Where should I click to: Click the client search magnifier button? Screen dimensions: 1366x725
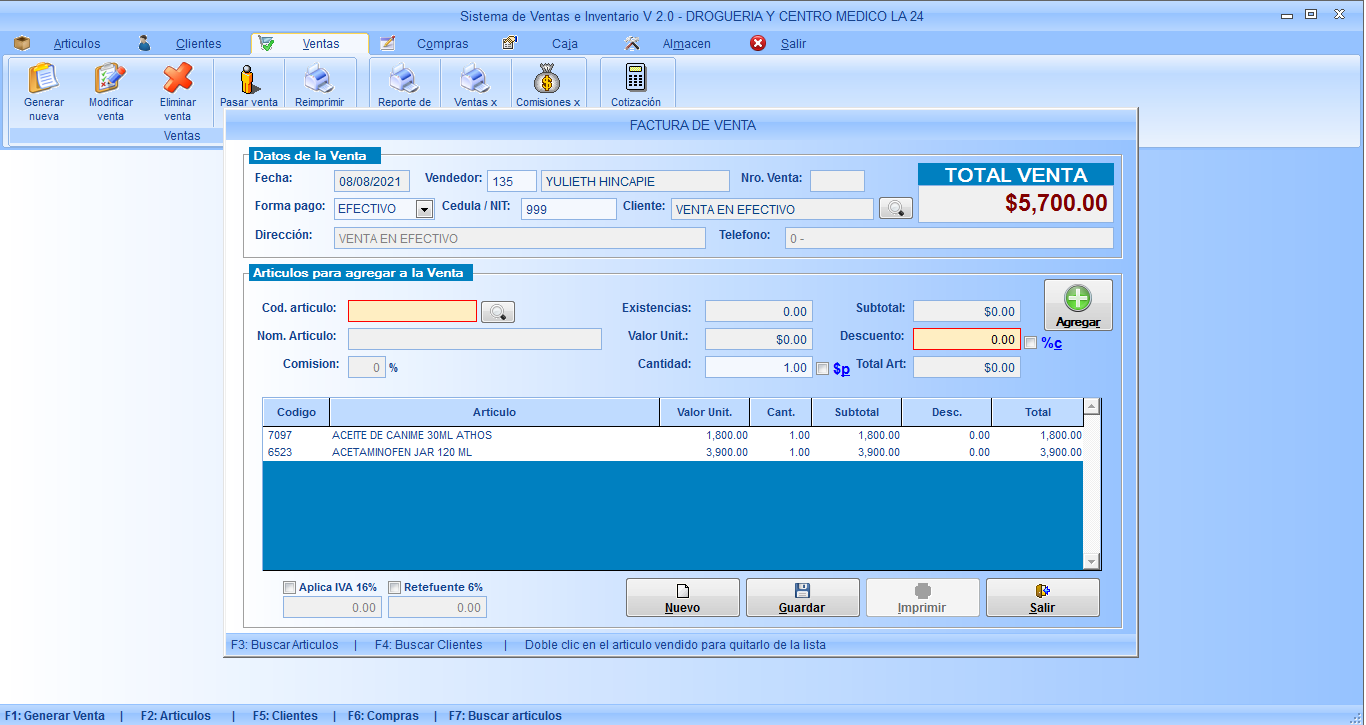[896, 209]
